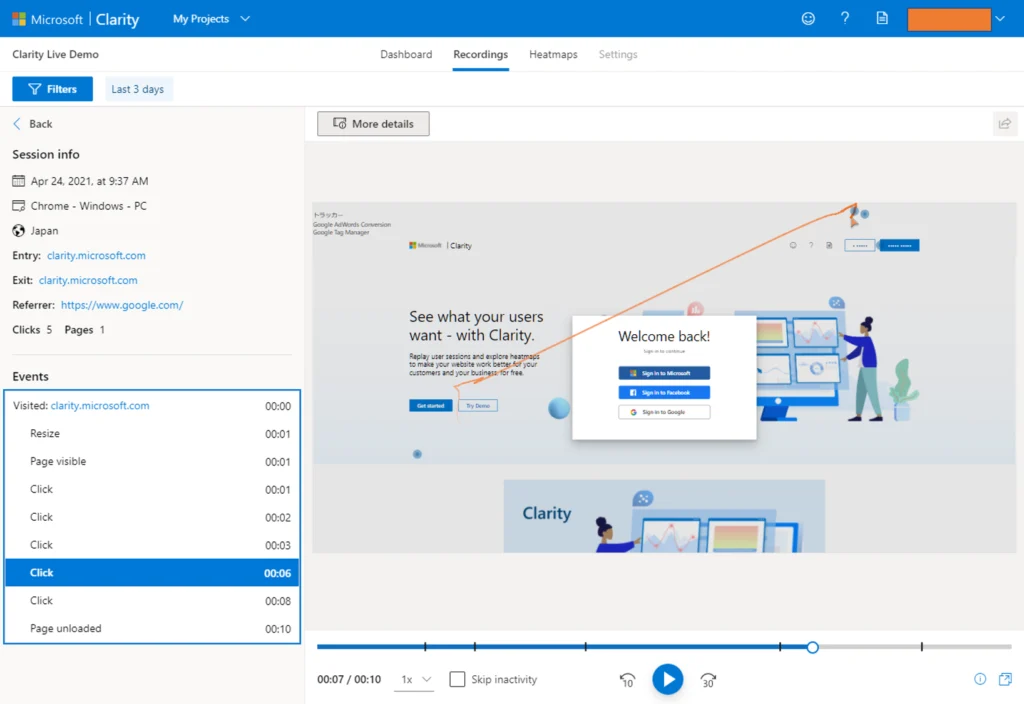This screenshot has height=704, width=1024.
Task: Switch to the Dashboard tab
Action: coord(406,54)
